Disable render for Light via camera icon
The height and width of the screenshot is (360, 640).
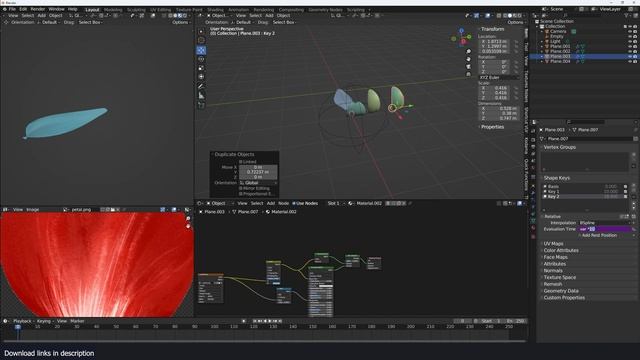click(x=635, y=42)
